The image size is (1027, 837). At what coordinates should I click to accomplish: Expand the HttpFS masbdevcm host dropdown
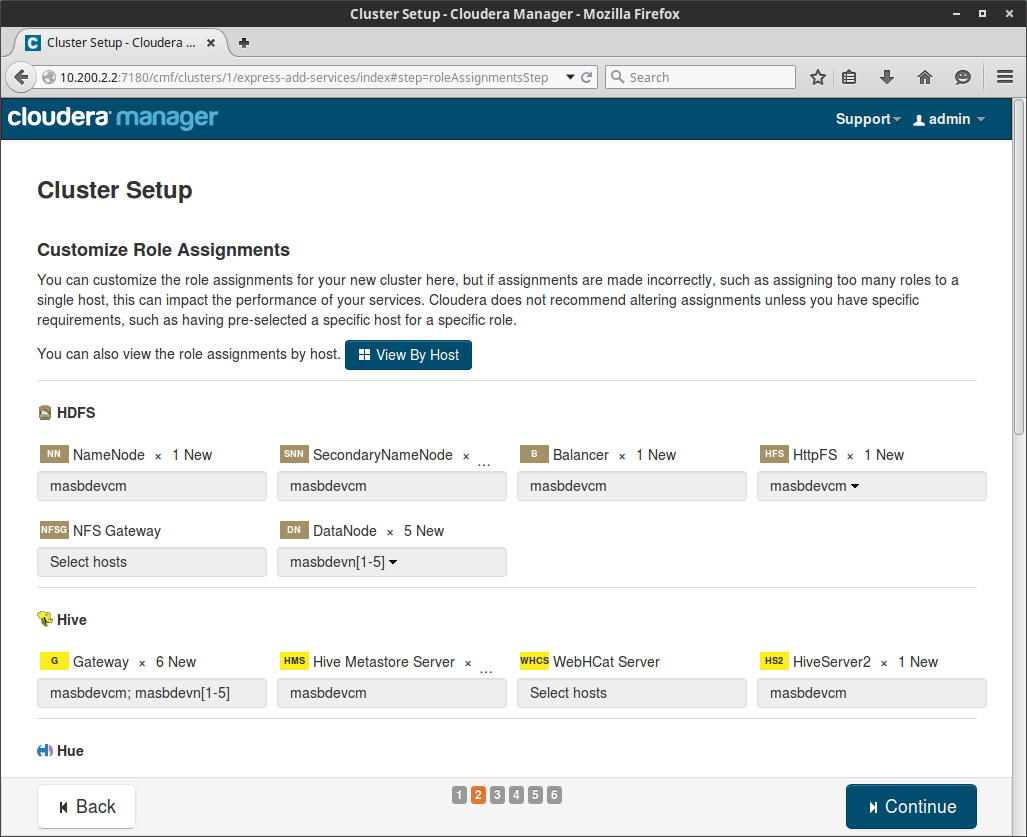pos(854,486)
